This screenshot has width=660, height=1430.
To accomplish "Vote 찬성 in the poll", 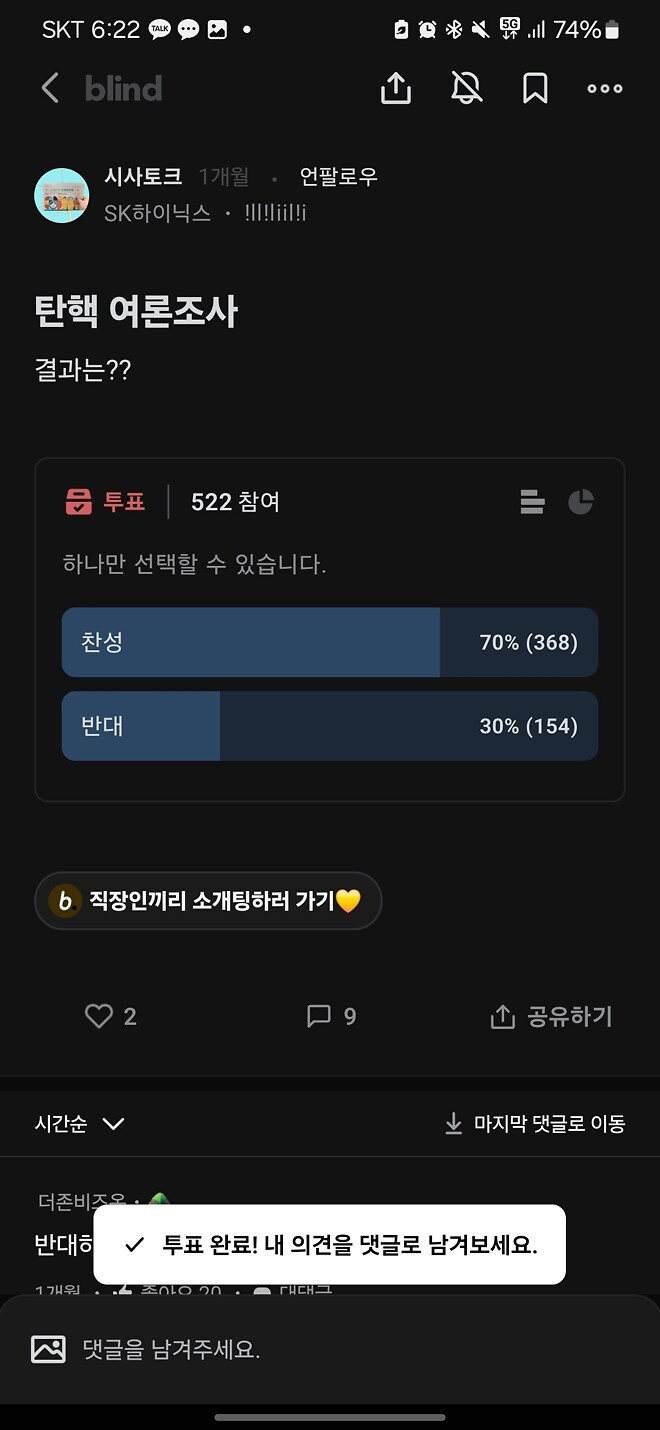I will point(330,643).
